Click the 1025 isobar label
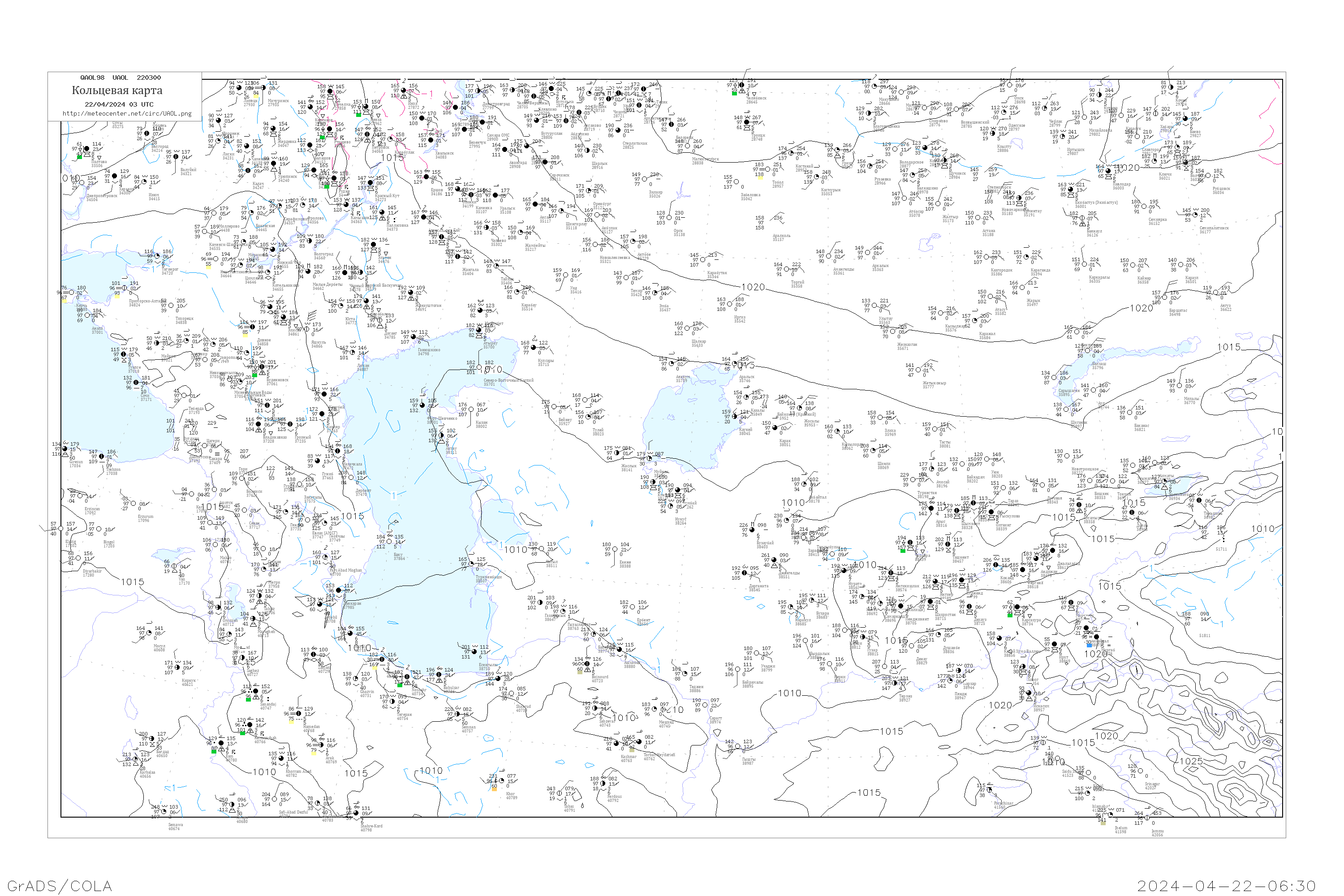 (1191, 761)
